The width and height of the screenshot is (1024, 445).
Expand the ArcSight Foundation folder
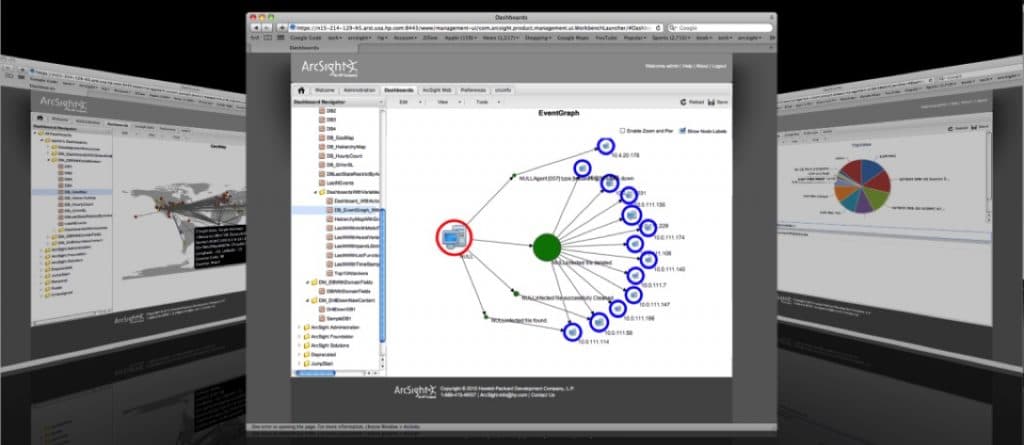point(299,336)
